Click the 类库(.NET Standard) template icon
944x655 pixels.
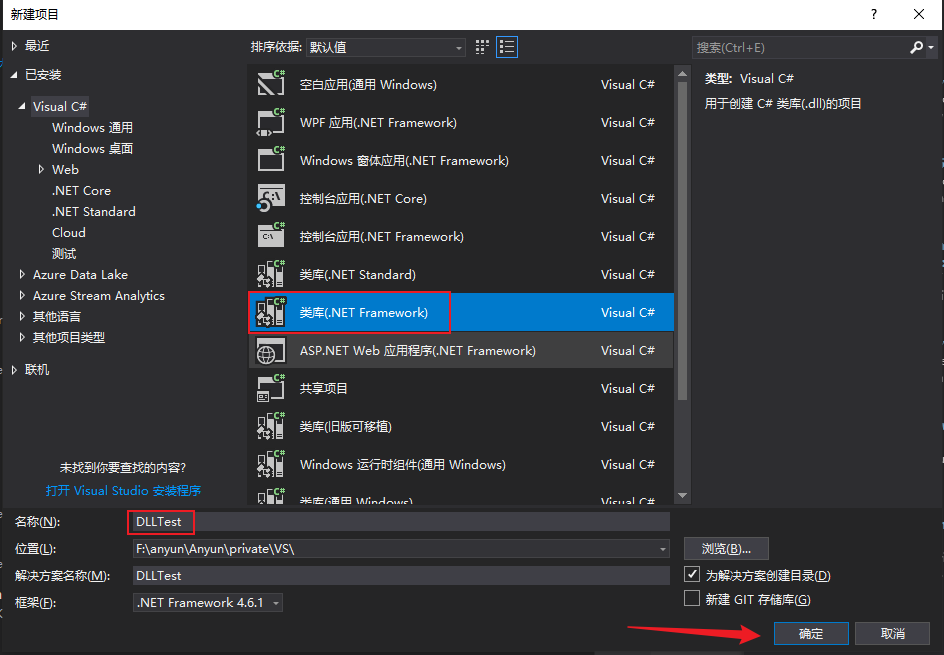point(271,274)
